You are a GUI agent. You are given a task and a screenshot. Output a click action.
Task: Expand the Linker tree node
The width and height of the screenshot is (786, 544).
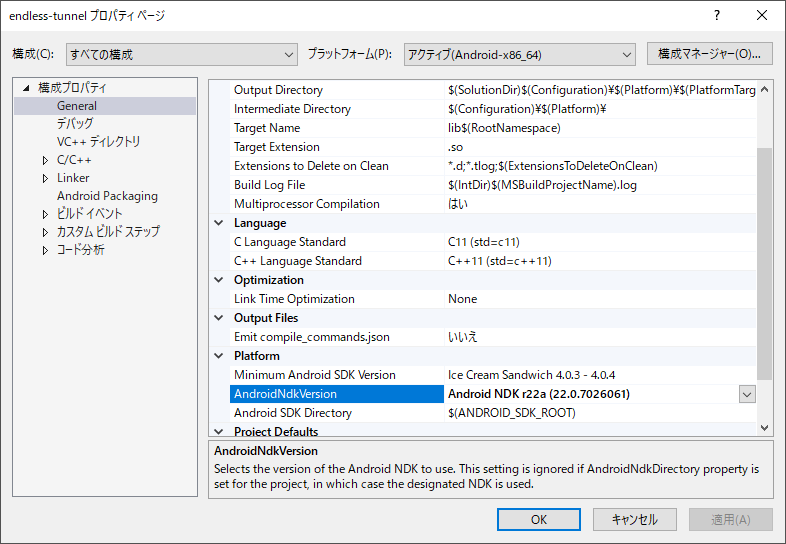point(45,178)
